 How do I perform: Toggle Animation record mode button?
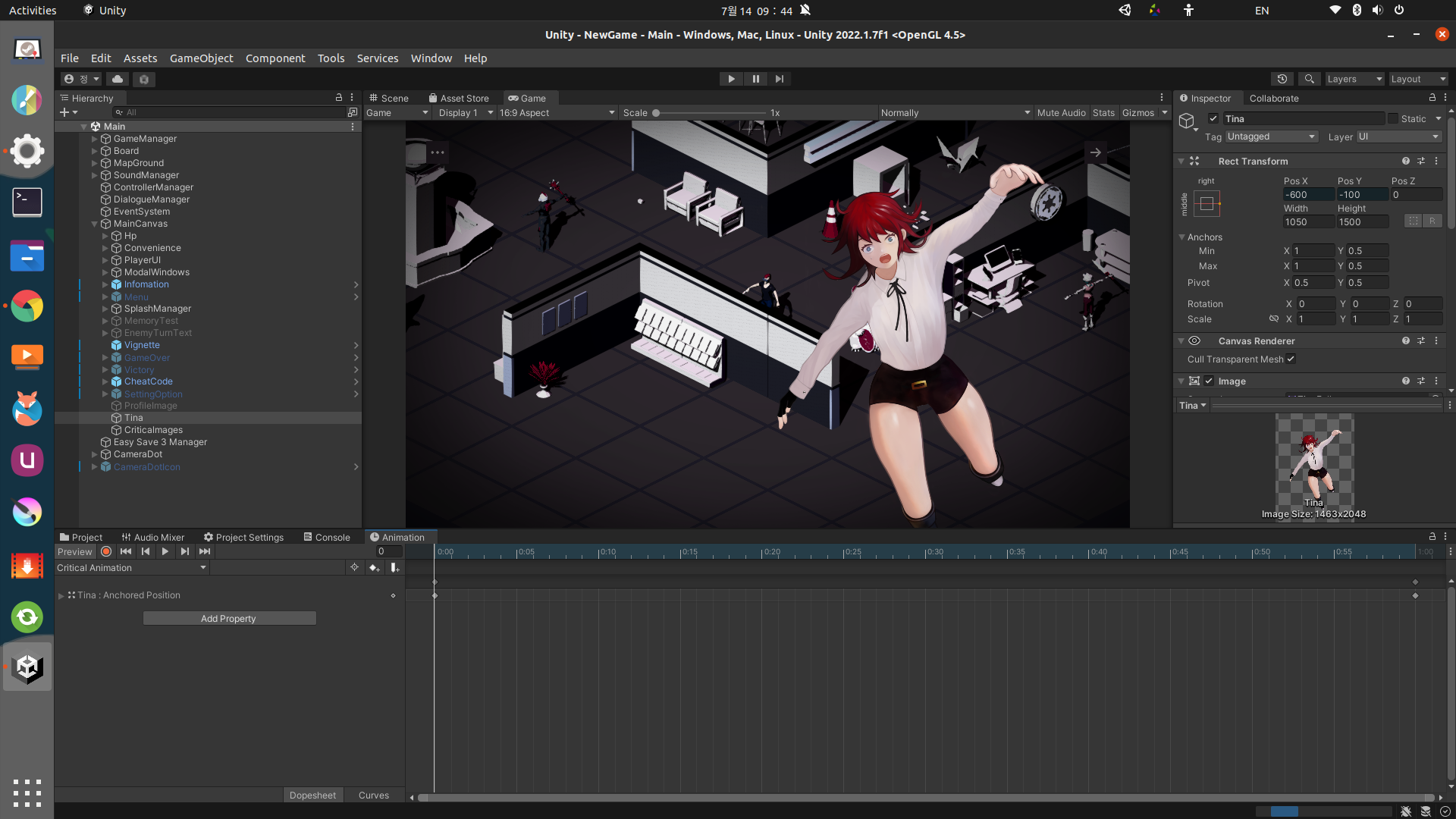tap(106, 551)
